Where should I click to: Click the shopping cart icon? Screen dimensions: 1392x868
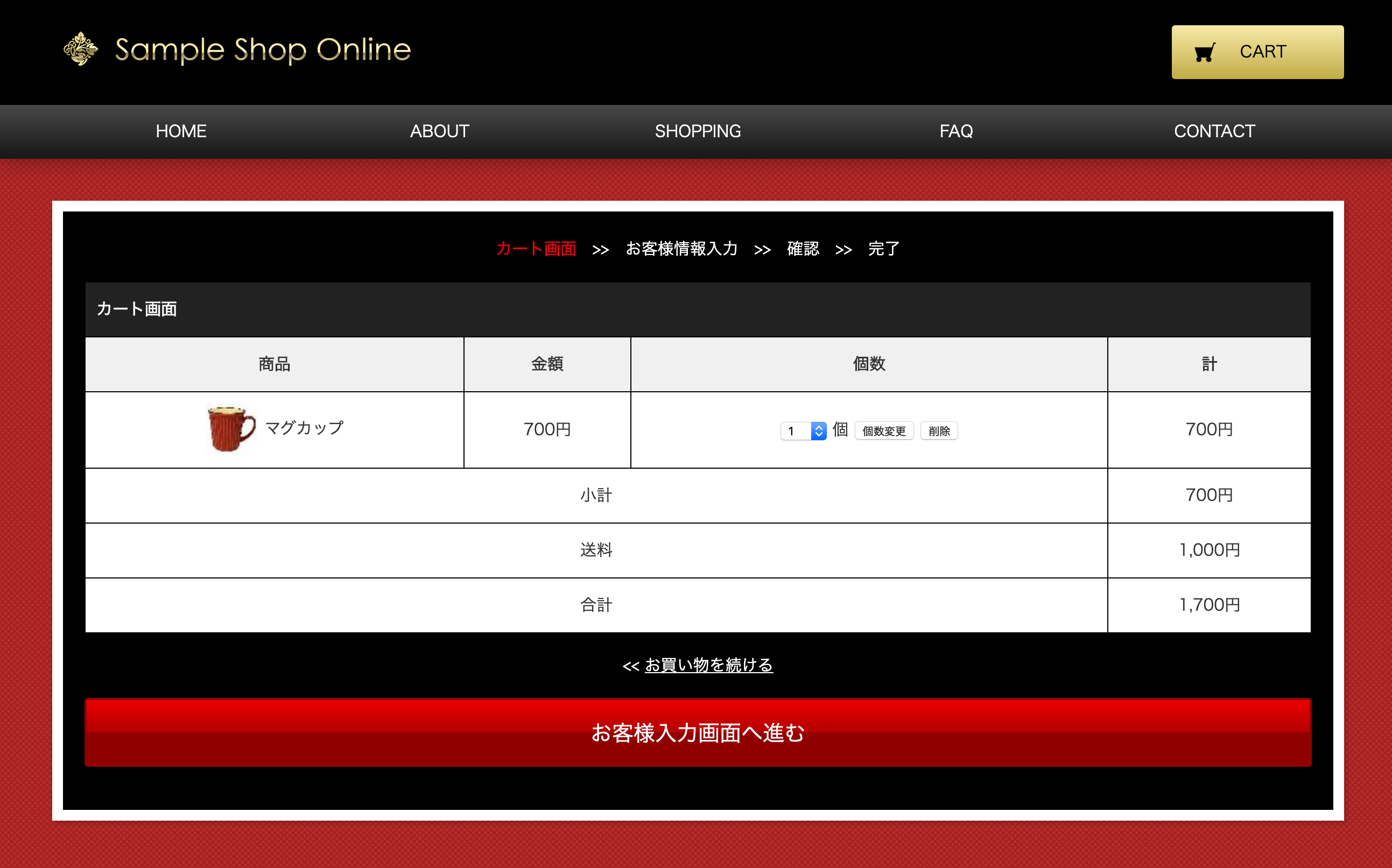tap(1204, 52)
